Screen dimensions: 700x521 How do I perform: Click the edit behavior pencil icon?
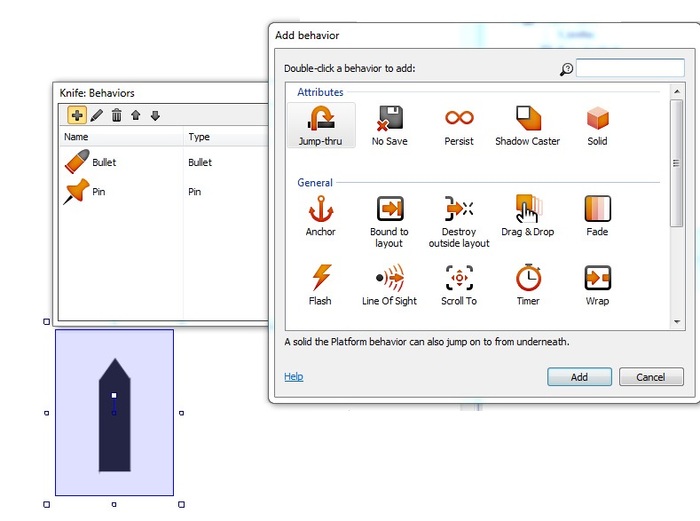click(x=96, y=115)
